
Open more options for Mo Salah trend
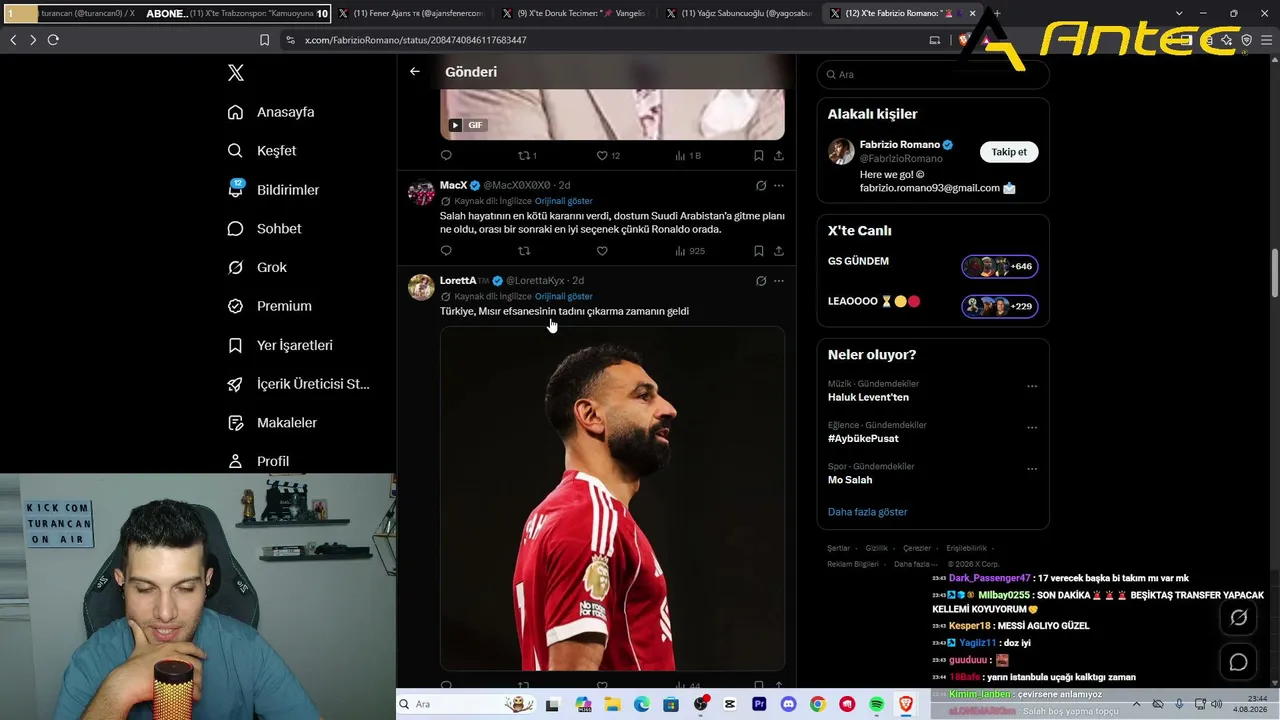point(1032,468)
